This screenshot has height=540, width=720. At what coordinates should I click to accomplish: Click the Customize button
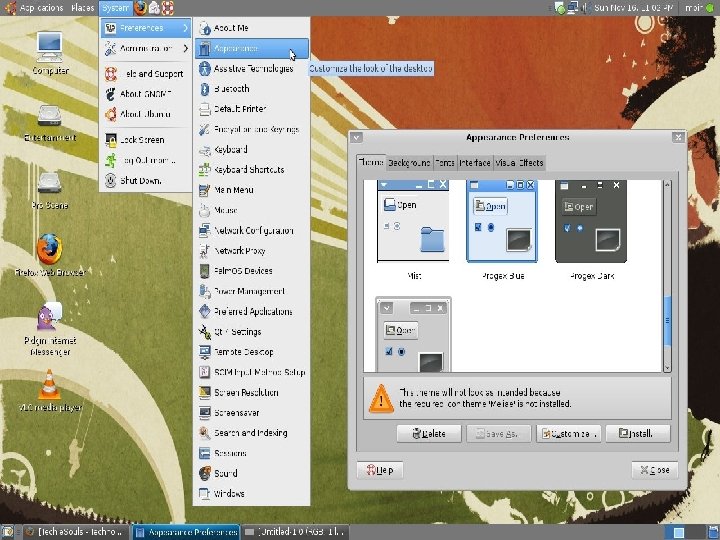568,433
